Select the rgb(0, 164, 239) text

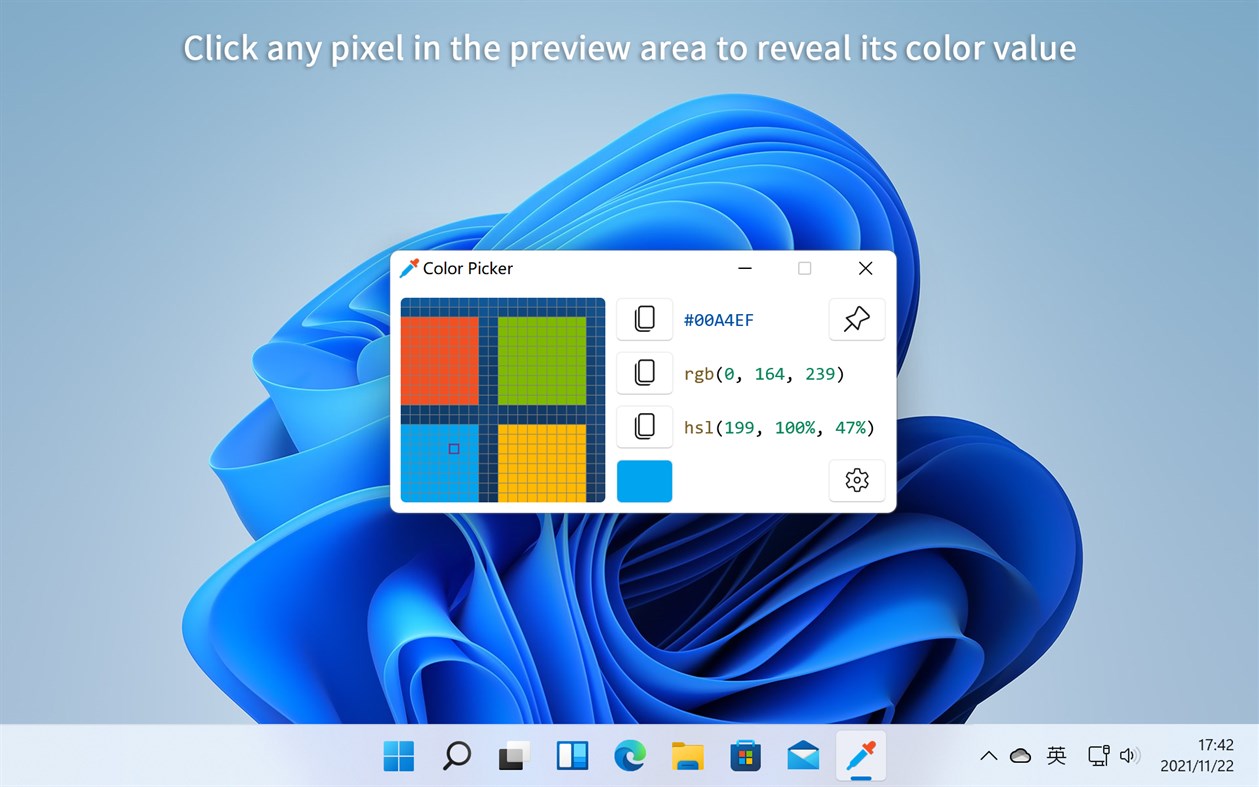tap(765, 374)
